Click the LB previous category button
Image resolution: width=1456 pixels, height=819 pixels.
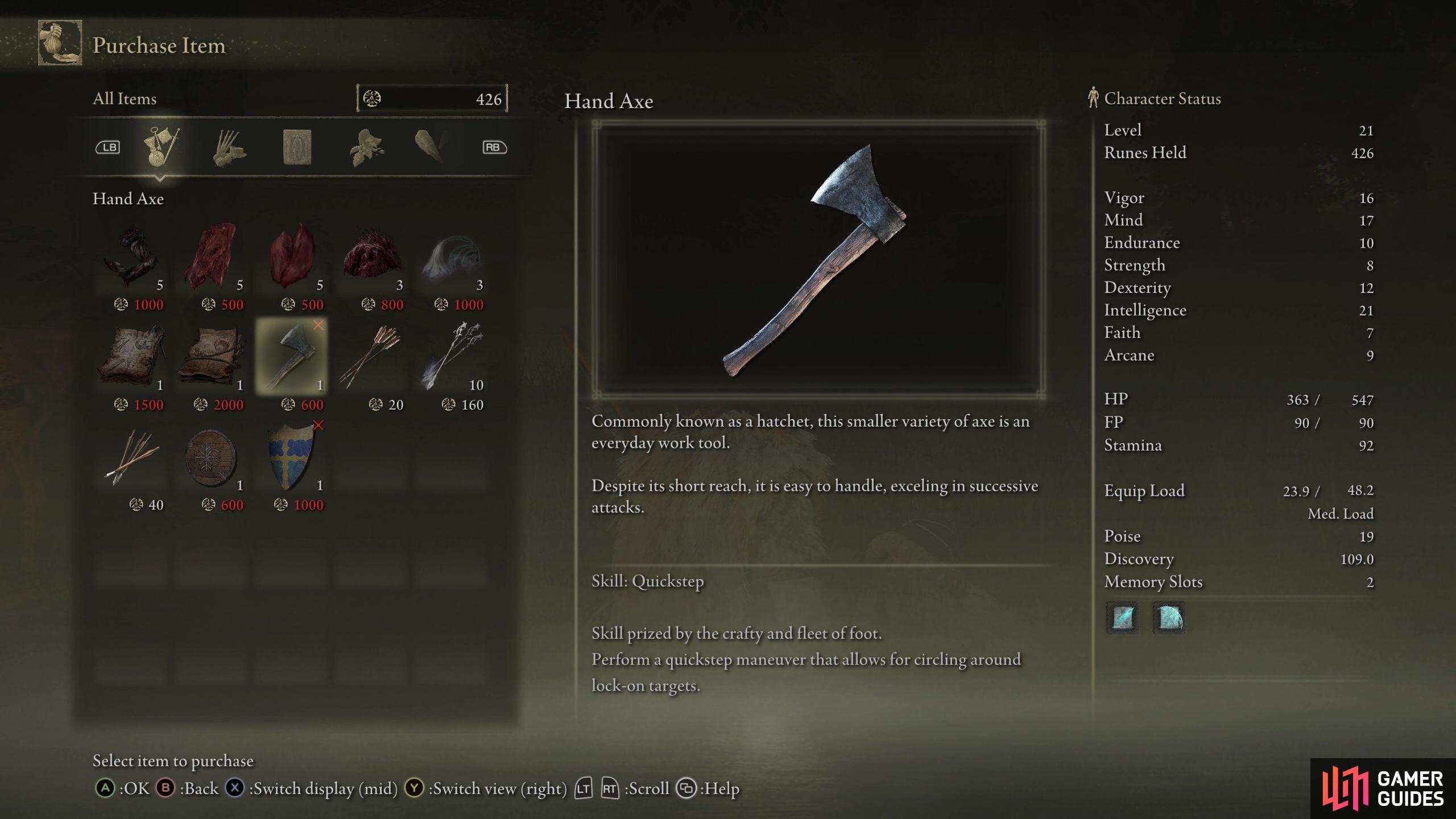pyautogui.click(x=107, y=147)
